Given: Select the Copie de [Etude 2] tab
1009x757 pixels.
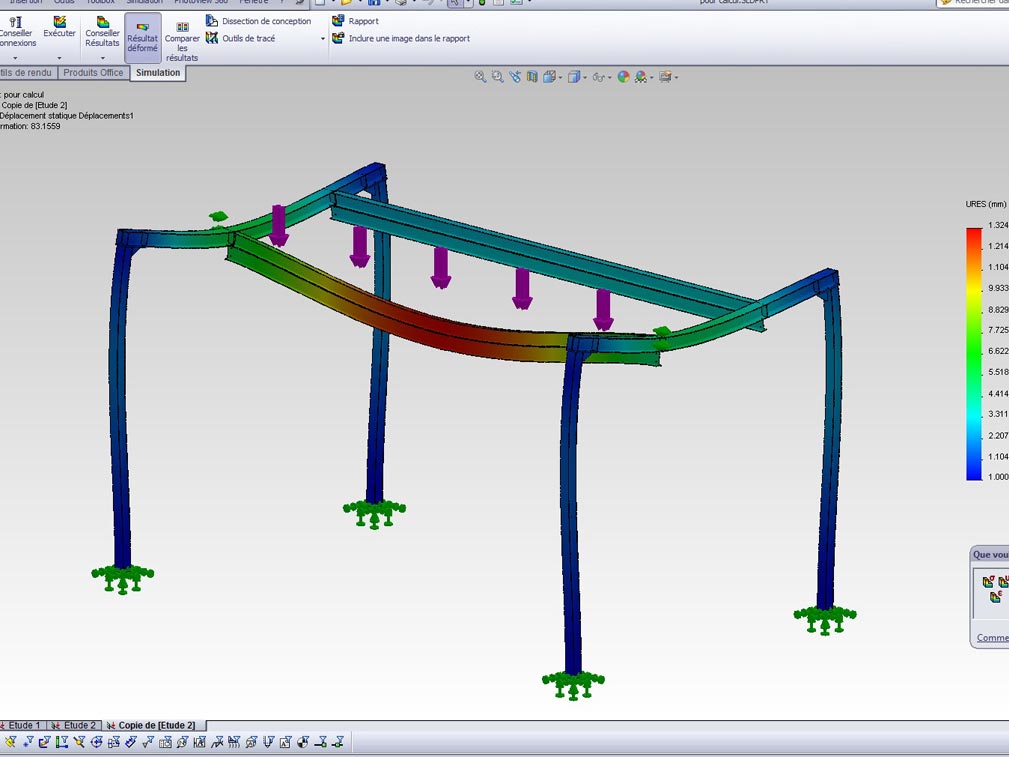Looking at the screenshot, I should (152, 725).
